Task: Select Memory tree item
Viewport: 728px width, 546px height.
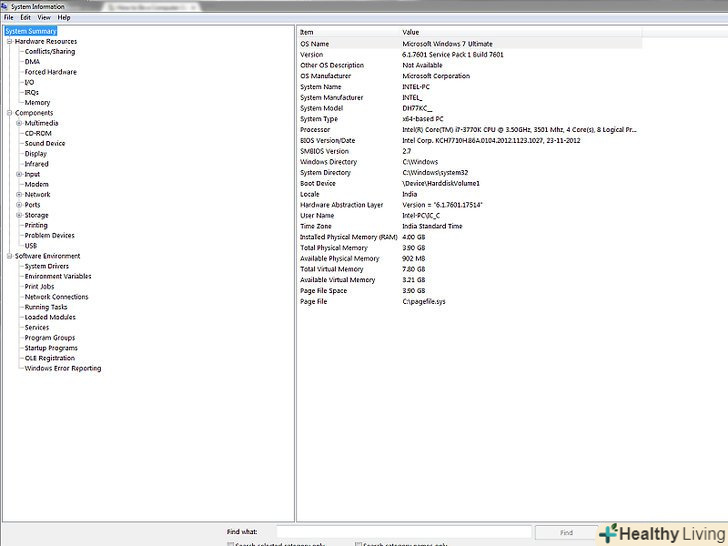Action: (37, 103)
